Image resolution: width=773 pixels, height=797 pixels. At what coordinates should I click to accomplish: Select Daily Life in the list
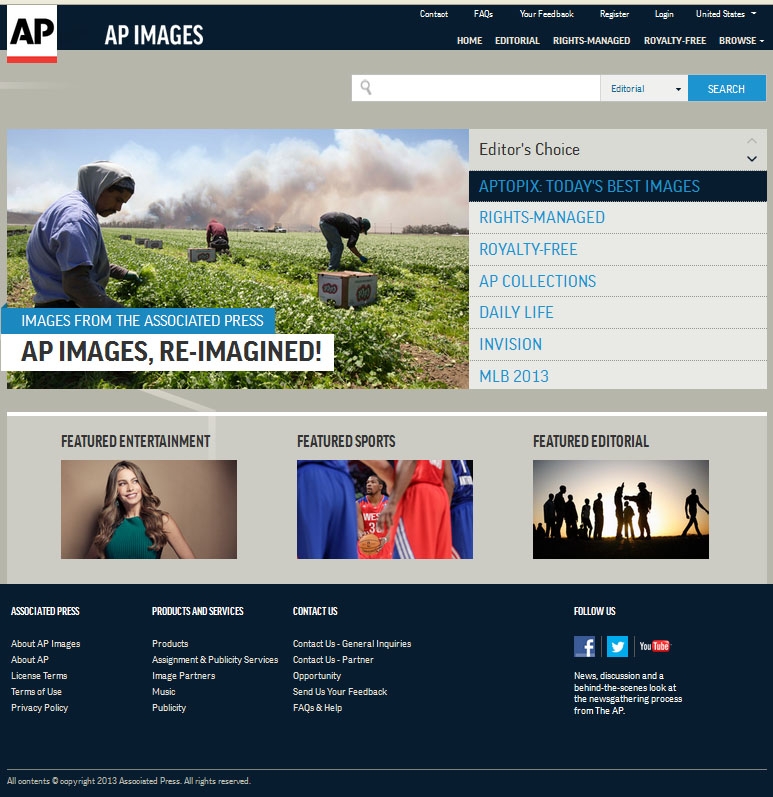point(617,313)
